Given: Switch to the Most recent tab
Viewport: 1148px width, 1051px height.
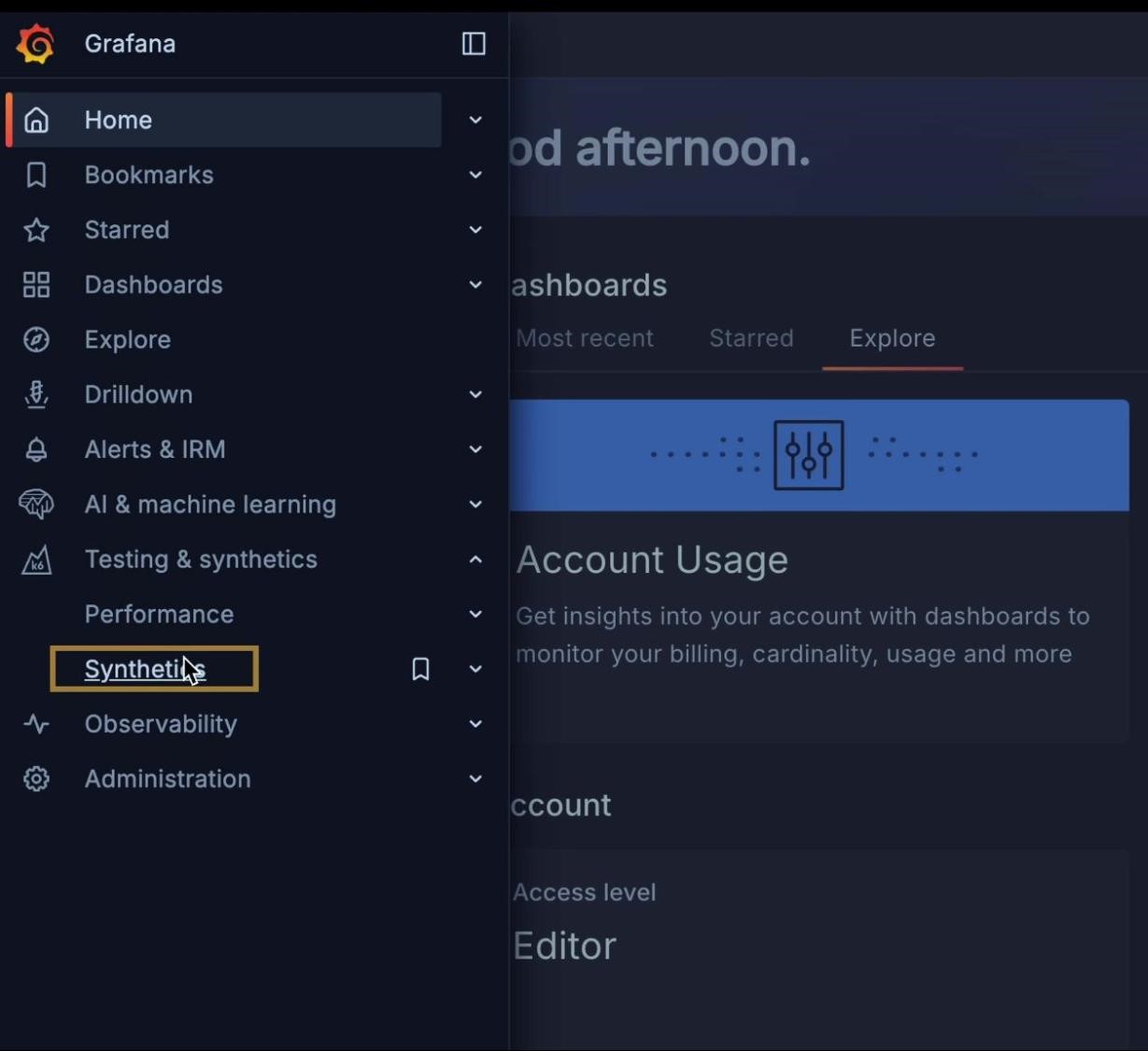Looking at the screenshot, I should point(585,338).
